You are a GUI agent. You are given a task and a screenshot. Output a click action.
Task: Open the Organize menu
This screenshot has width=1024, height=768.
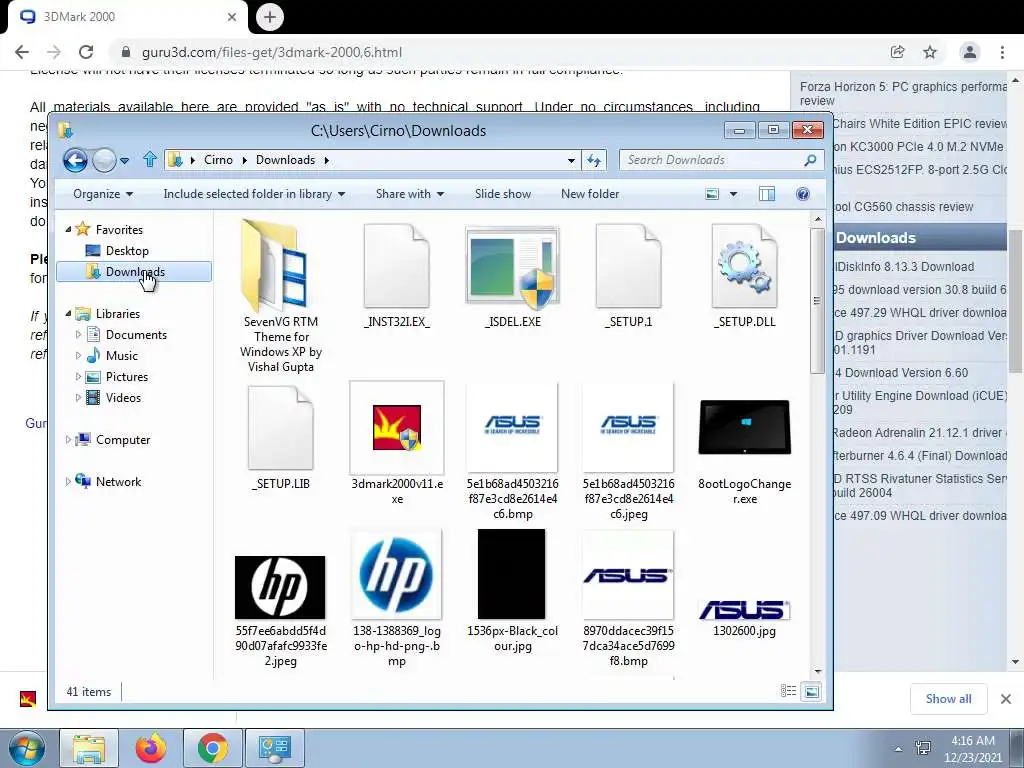103,194
